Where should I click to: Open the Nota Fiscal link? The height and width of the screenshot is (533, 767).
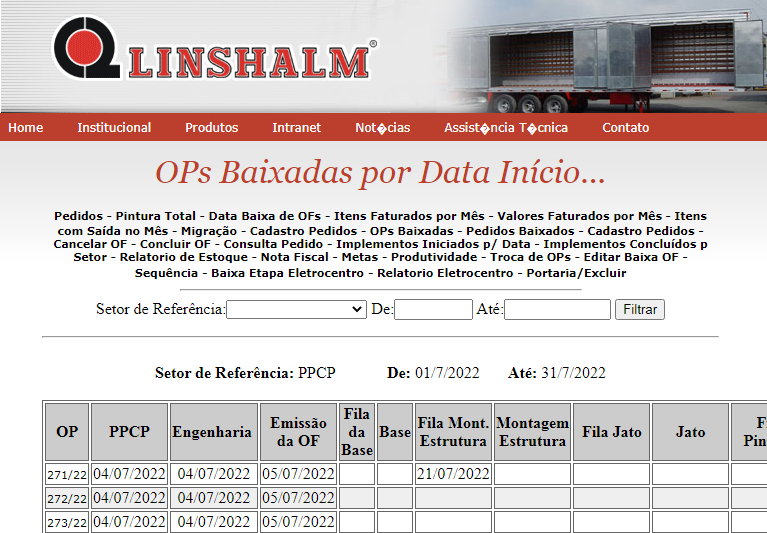(x=294, y=258)
